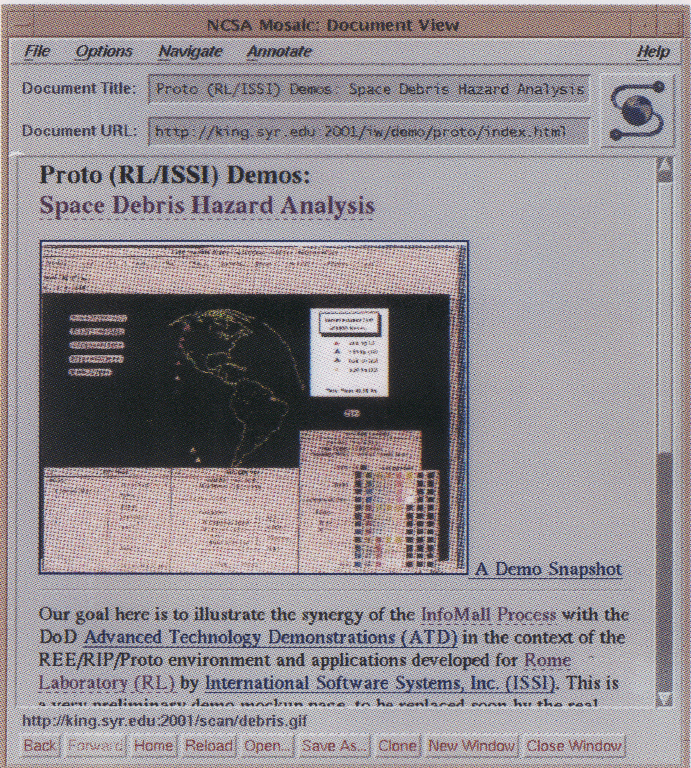Open the International Software Systems, Inc. (ISSI) link

380,683
